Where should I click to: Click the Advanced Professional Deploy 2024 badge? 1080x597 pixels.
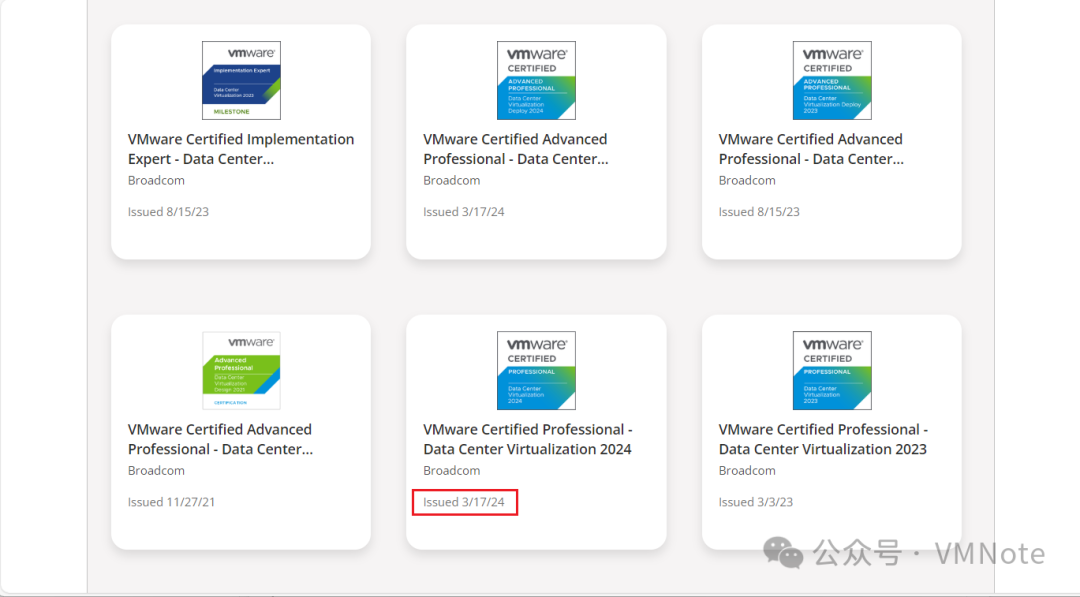[x=536, y=80]
